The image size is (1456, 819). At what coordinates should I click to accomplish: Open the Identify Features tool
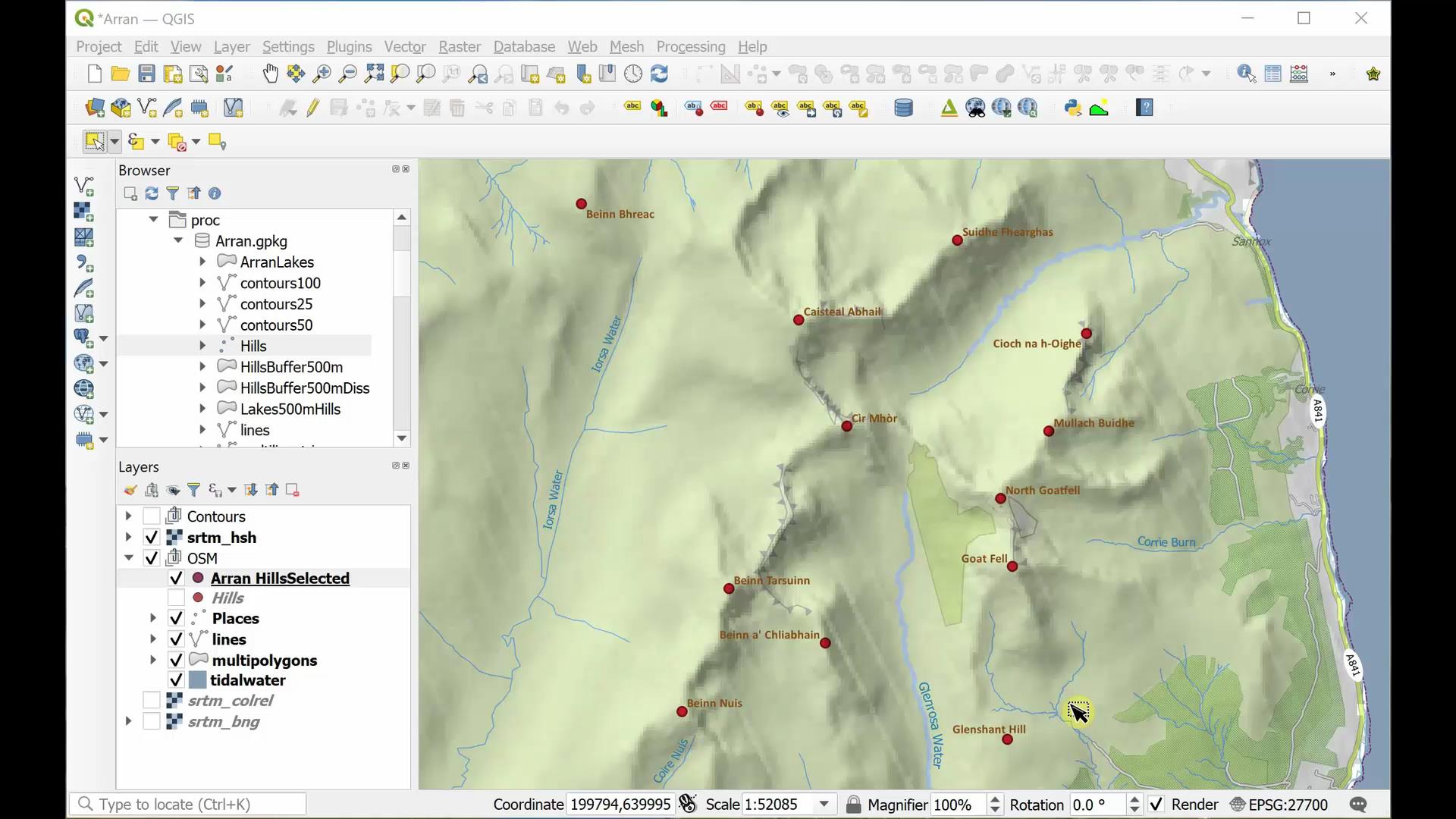click(x=1244, y=74)
